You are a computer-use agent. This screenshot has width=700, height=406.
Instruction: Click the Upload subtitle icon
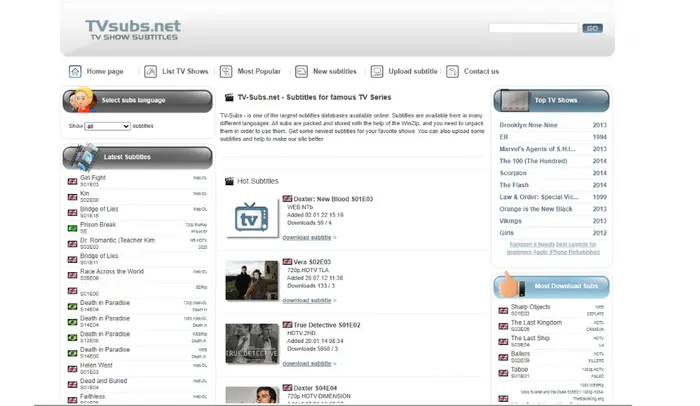click(x=377, y=71)
